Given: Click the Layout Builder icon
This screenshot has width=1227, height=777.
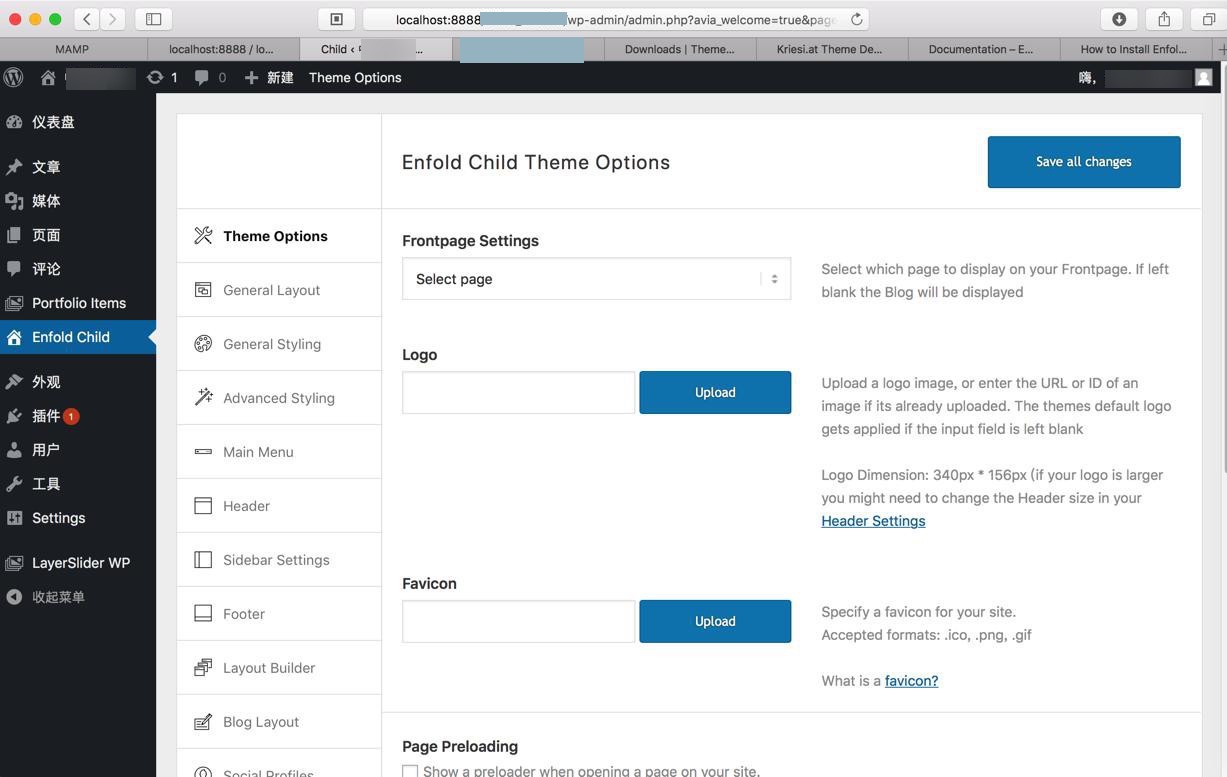Looking at the screenshot, I should pyautogui.click(x=203, y=668).
